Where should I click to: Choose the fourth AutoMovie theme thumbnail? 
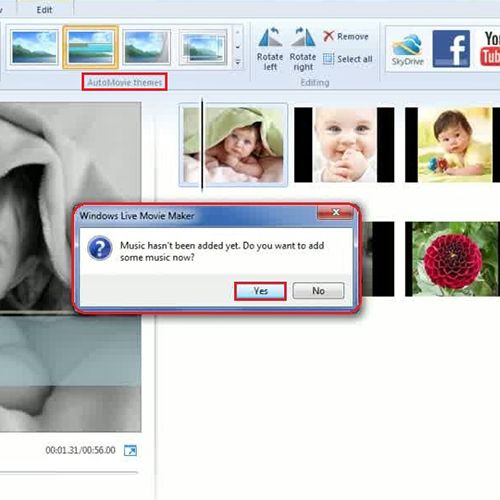(x=203, y=47)
